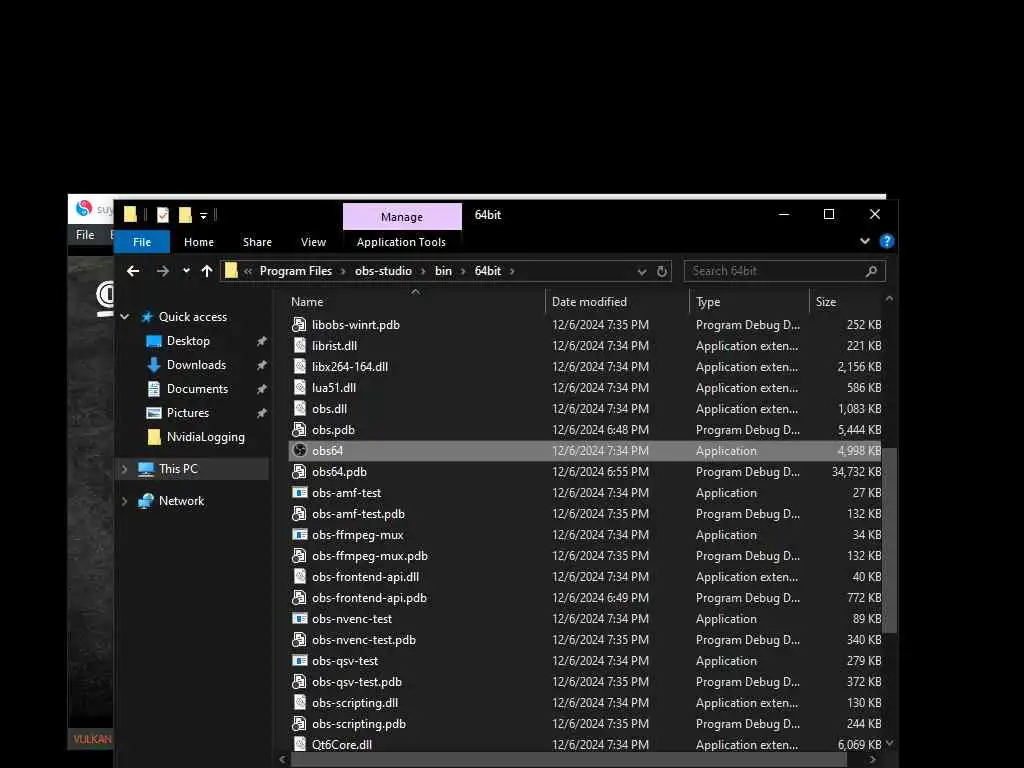Viewport: 1024px width, 768px height.
Task: Select the obs-amf-test application icon
Action: point(300,493)
